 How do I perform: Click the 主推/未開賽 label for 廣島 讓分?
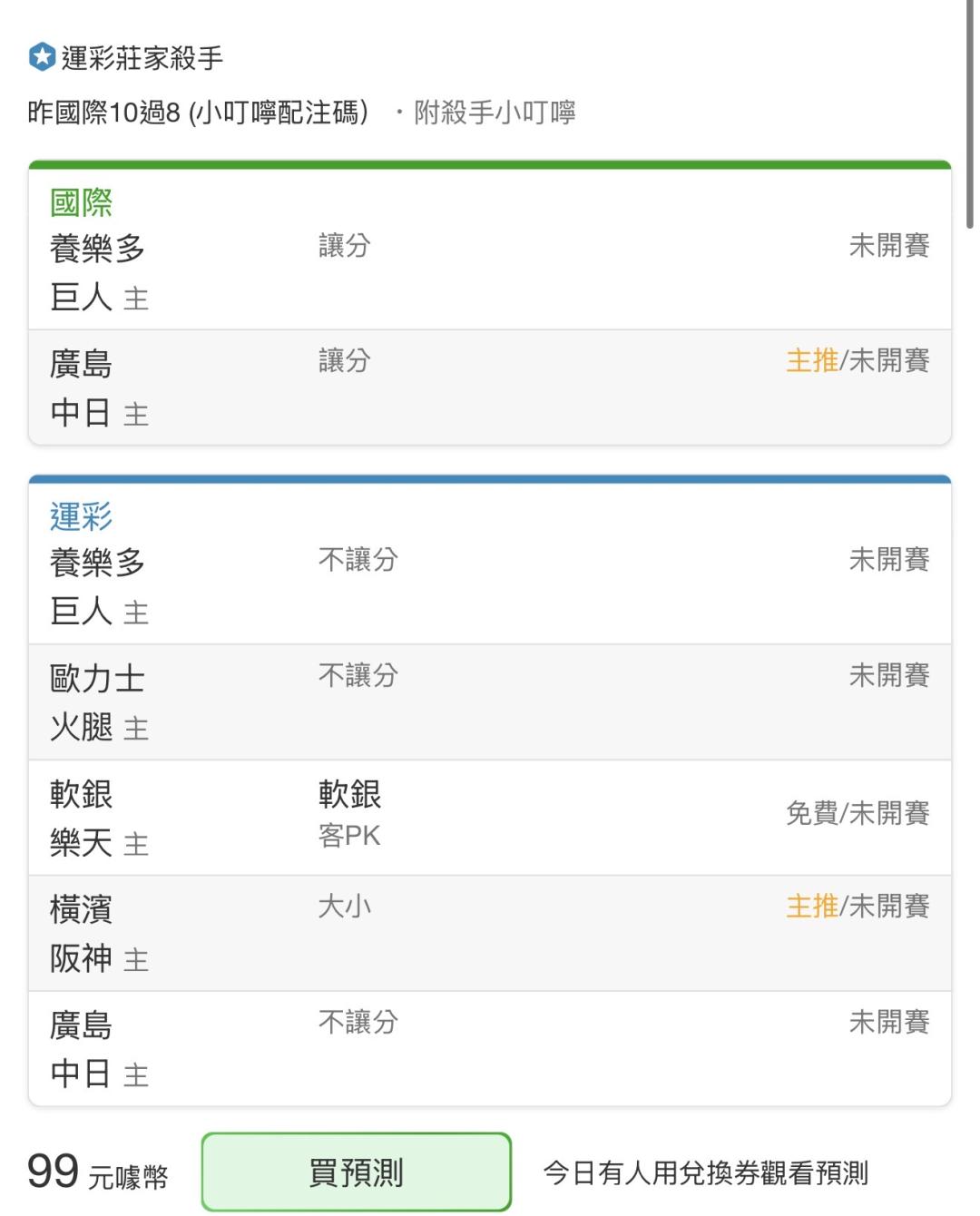[857, 360]
